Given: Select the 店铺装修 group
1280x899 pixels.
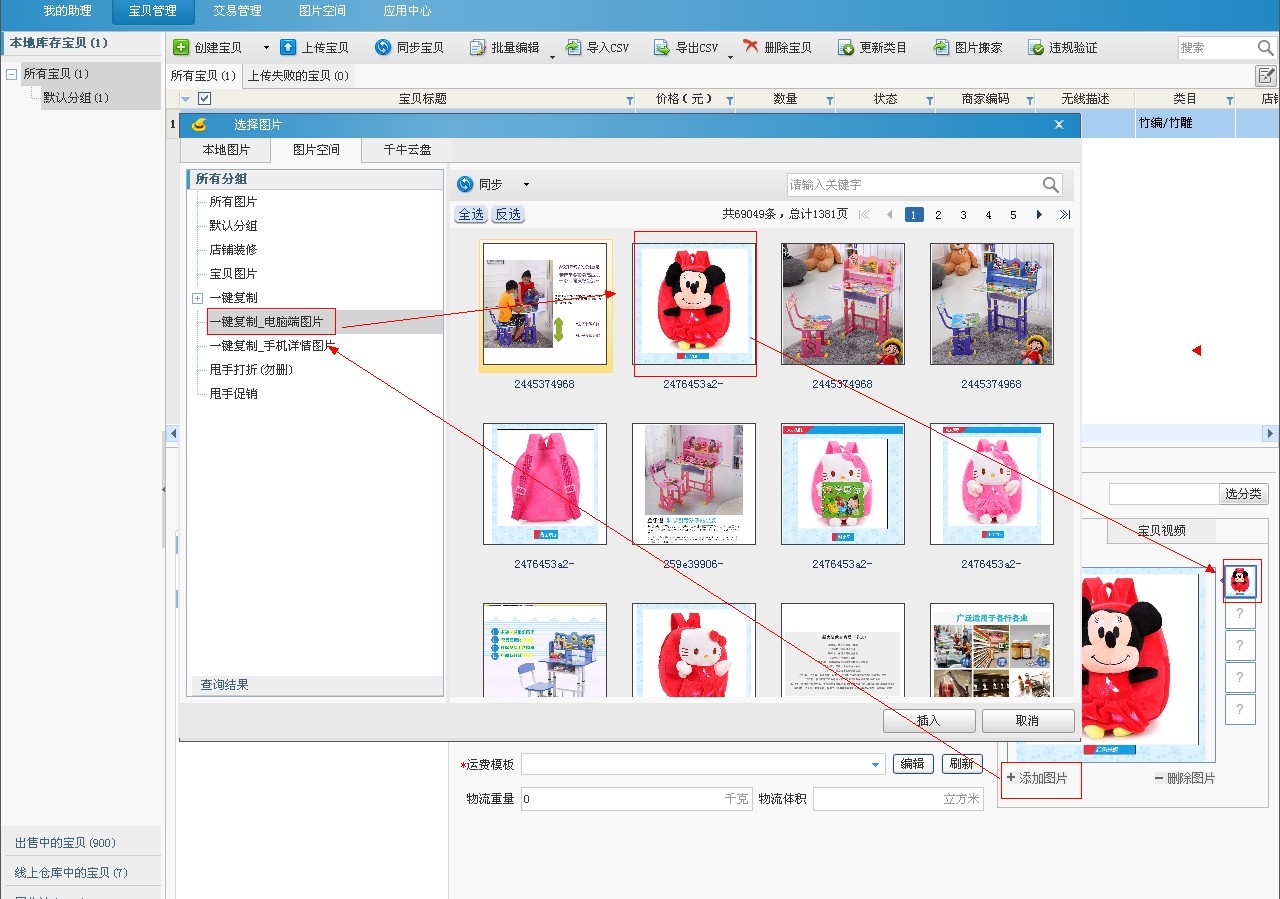Looking at the screenshot, I should coord(233,250).
